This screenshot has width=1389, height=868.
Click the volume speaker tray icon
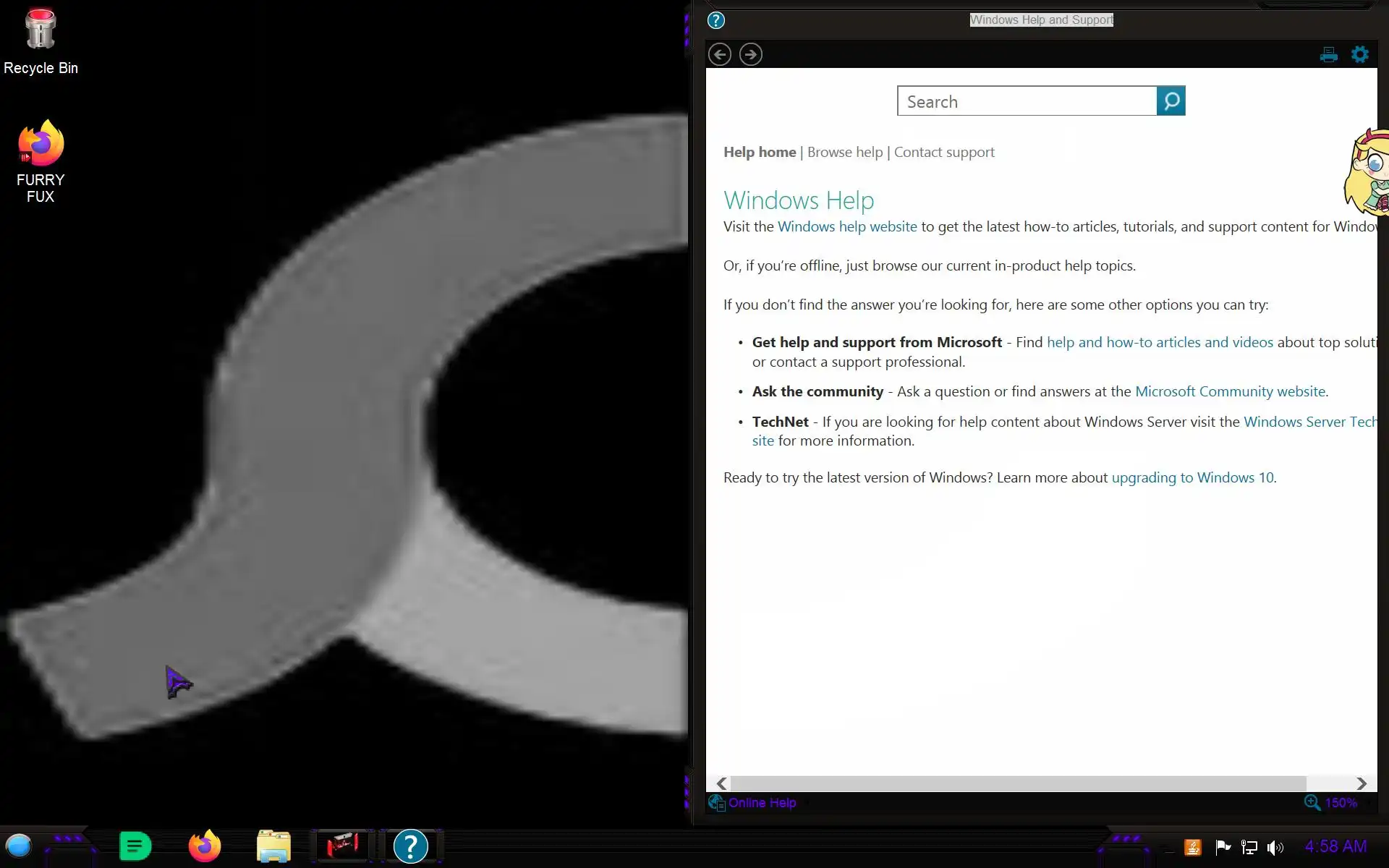pos(1275,847)
